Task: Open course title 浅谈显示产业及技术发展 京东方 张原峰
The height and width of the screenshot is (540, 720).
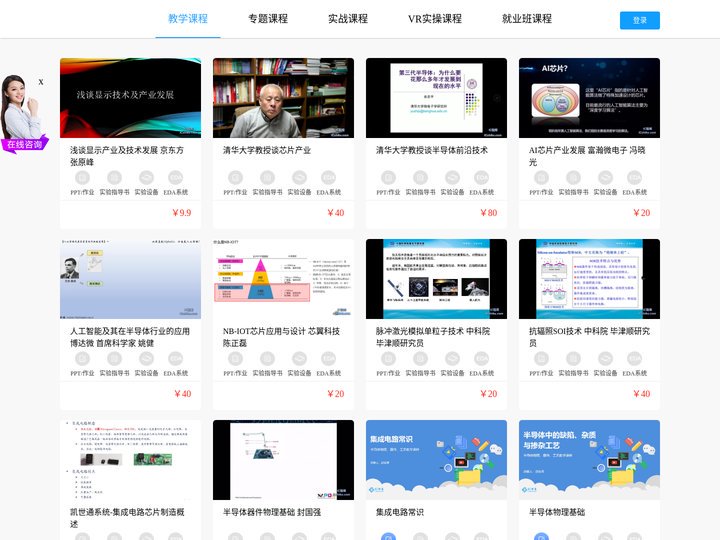Action: point(127,156)
